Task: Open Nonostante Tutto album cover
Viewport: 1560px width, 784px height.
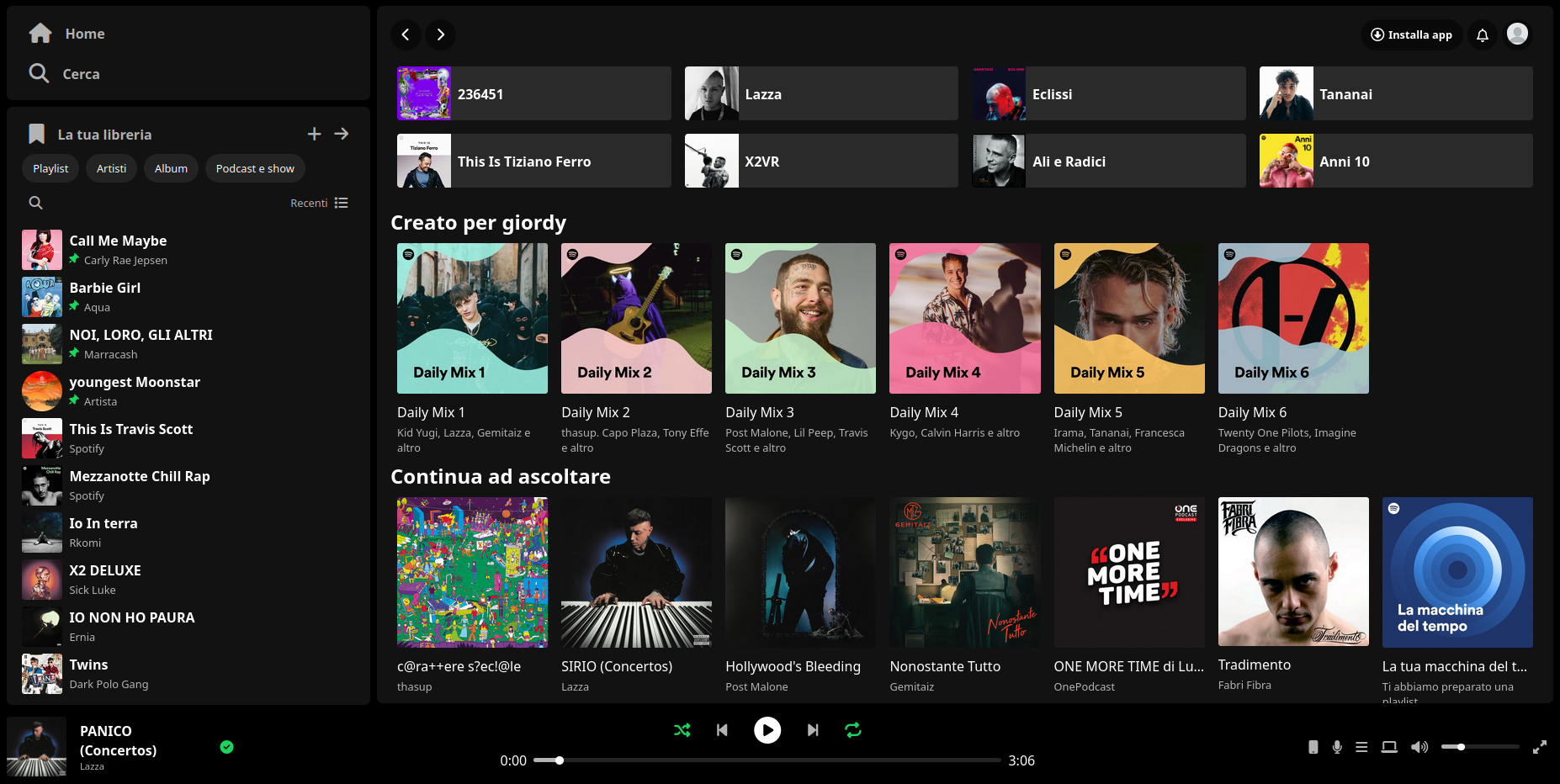Action: [x=965, y=572]
